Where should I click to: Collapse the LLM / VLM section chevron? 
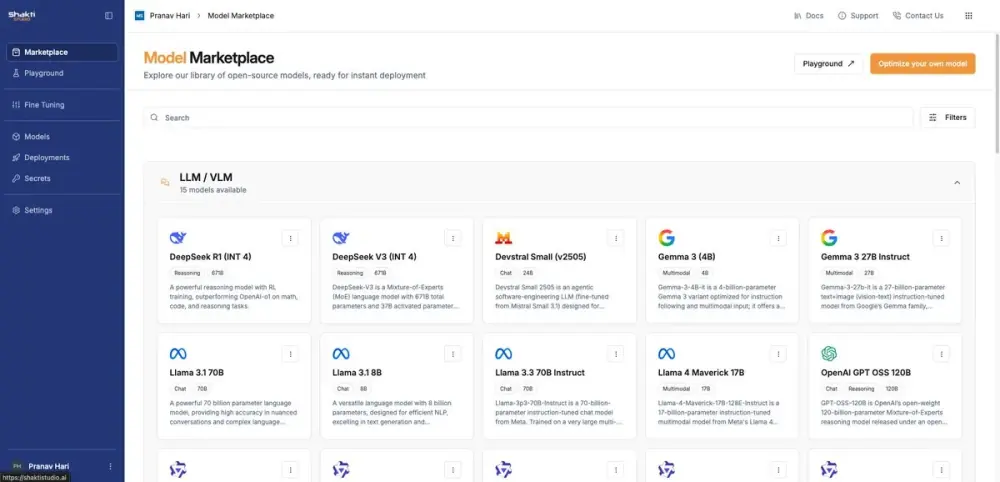tap(957, 183)
